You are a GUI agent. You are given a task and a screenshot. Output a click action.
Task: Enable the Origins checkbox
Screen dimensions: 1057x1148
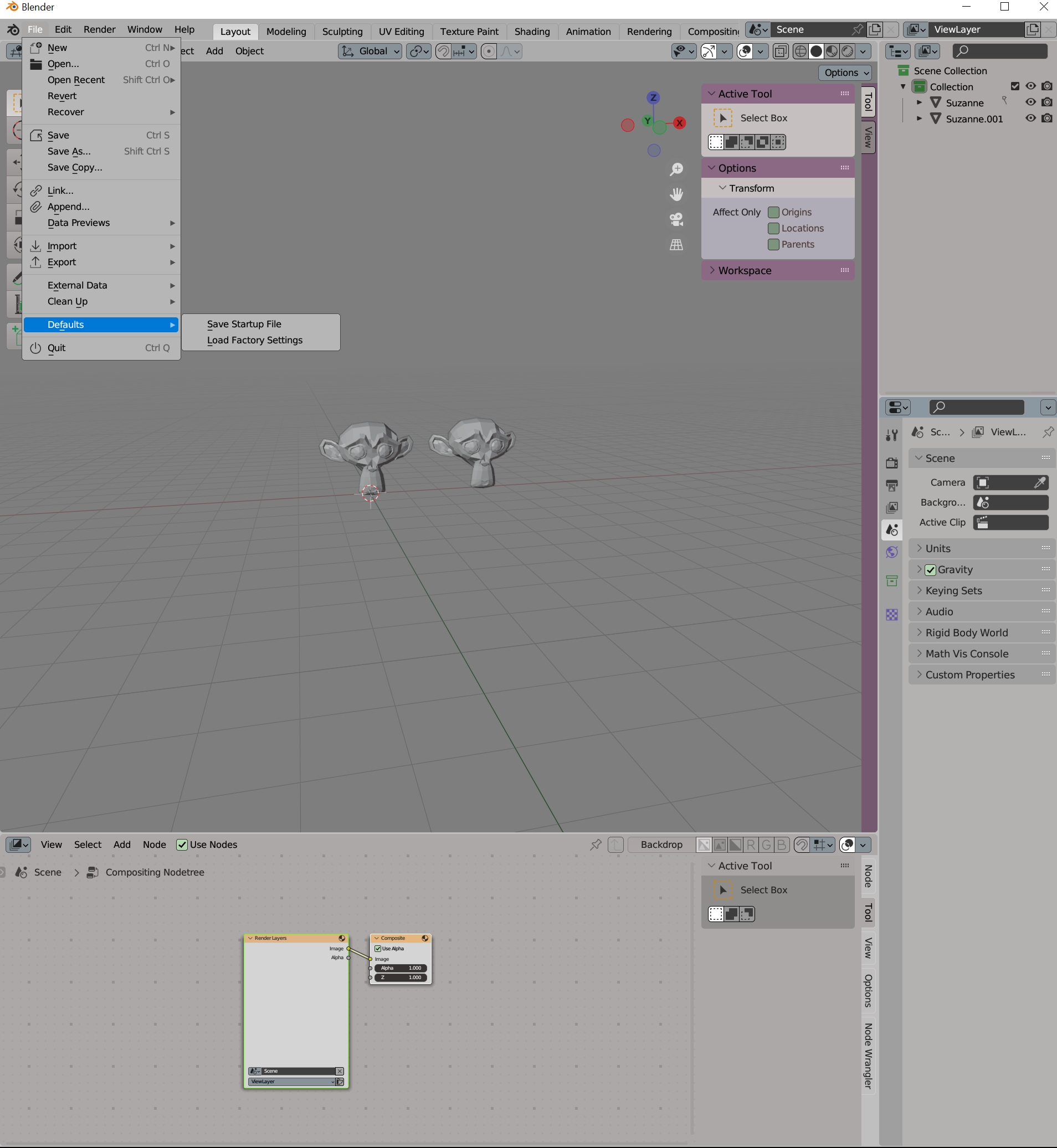773,212
